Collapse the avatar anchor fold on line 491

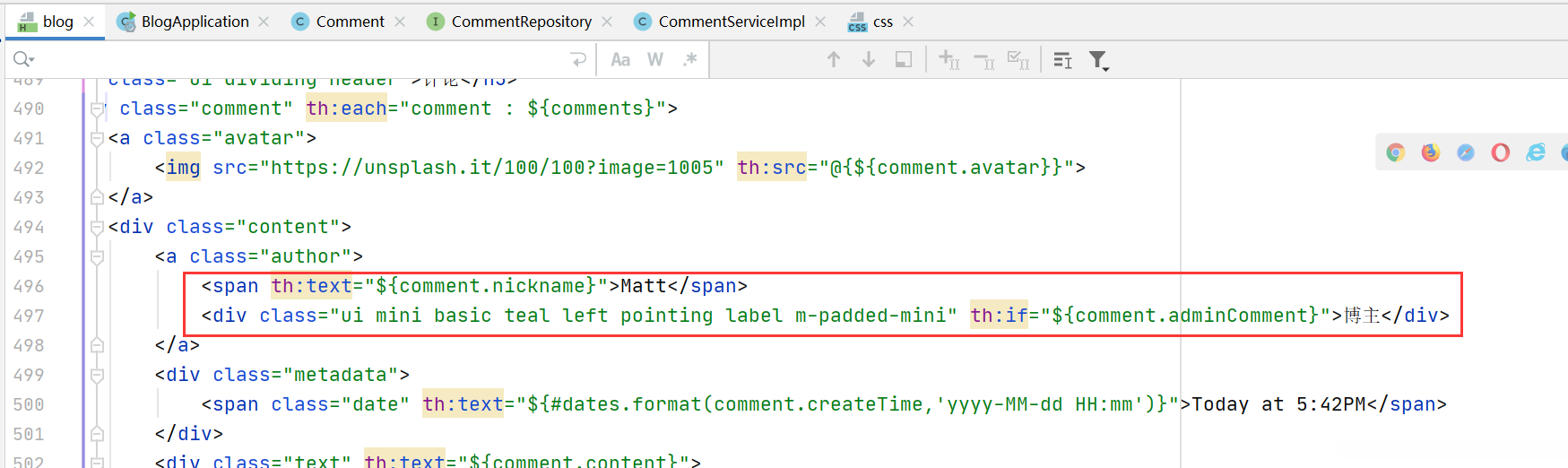[97, 138]
